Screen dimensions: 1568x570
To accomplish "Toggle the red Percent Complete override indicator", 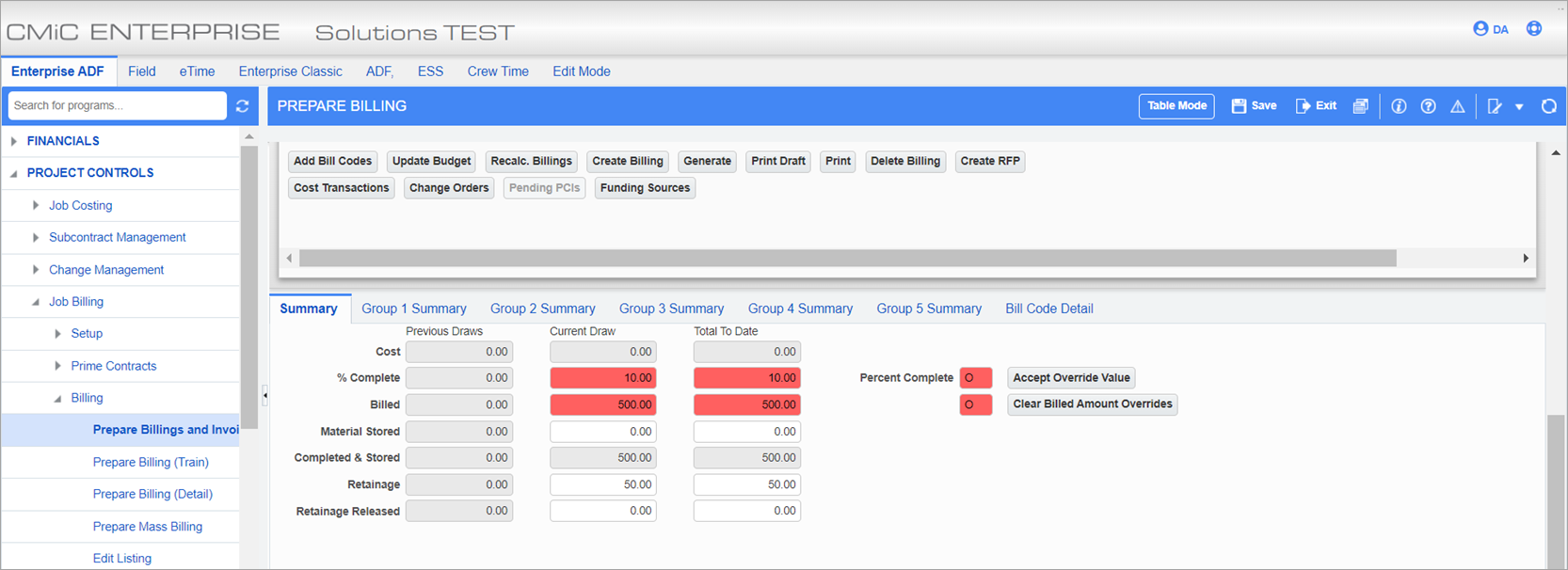I will 975,378.
